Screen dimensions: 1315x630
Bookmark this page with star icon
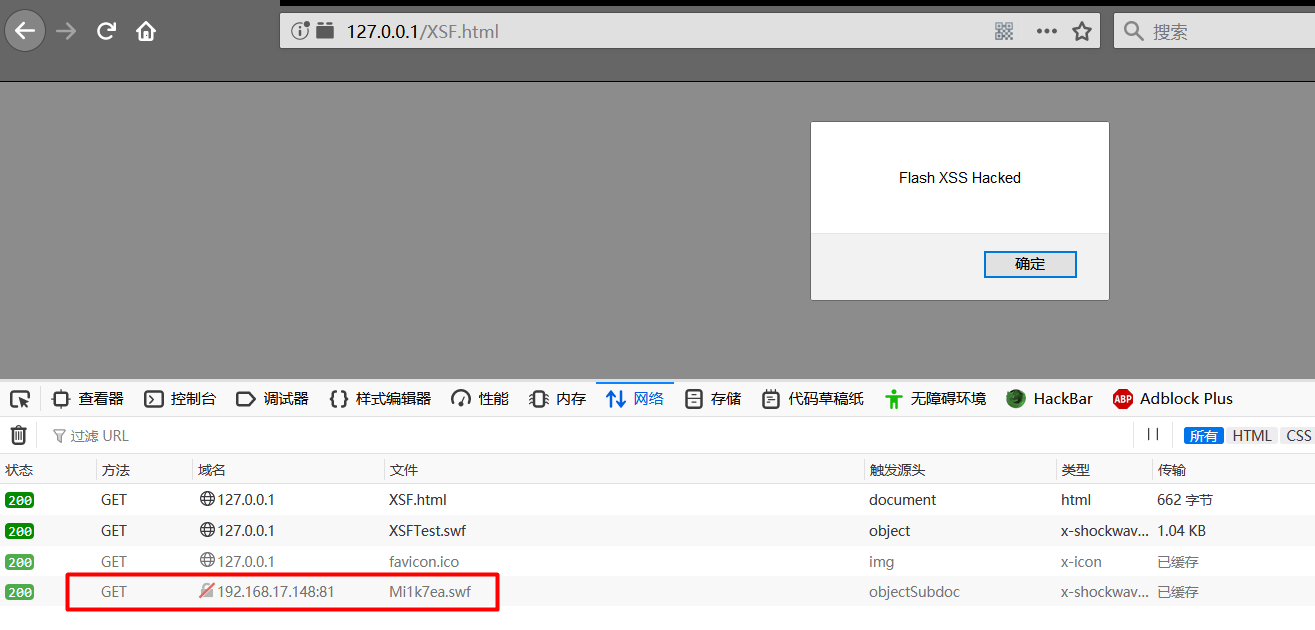1081,31
